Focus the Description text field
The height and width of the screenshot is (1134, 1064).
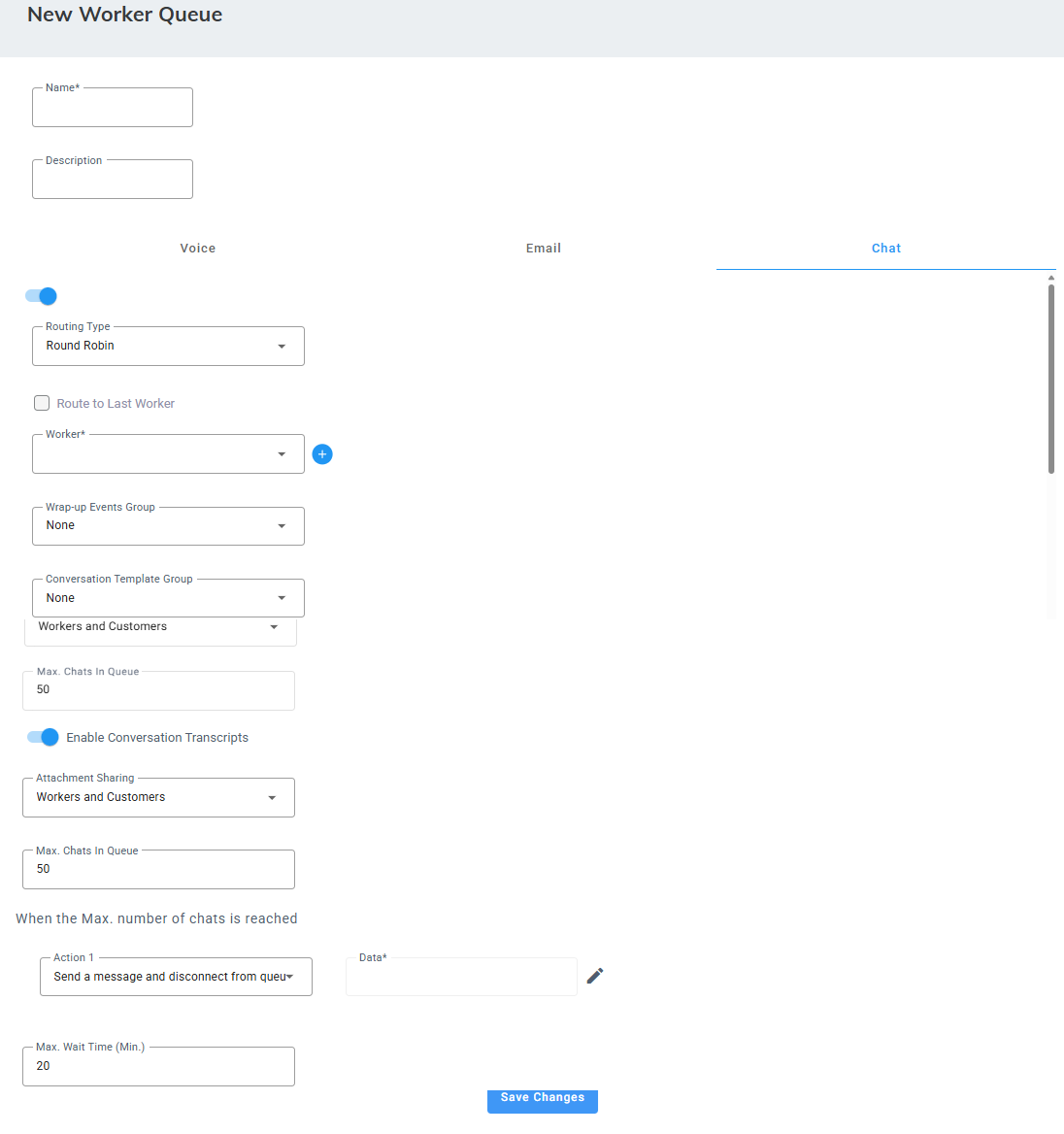[x=113, y=180]
